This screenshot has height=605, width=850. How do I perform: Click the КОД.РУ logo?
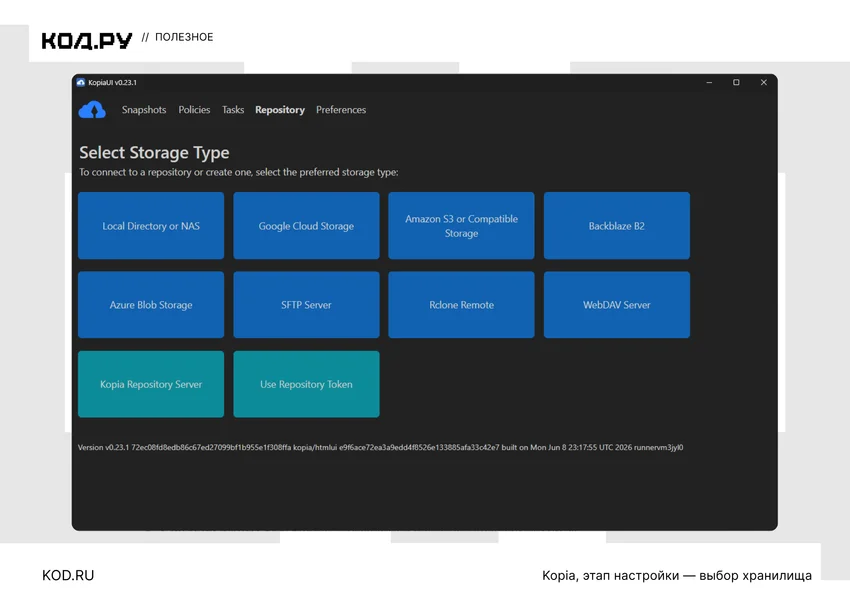pyautogui.click(x=87, y=40)
